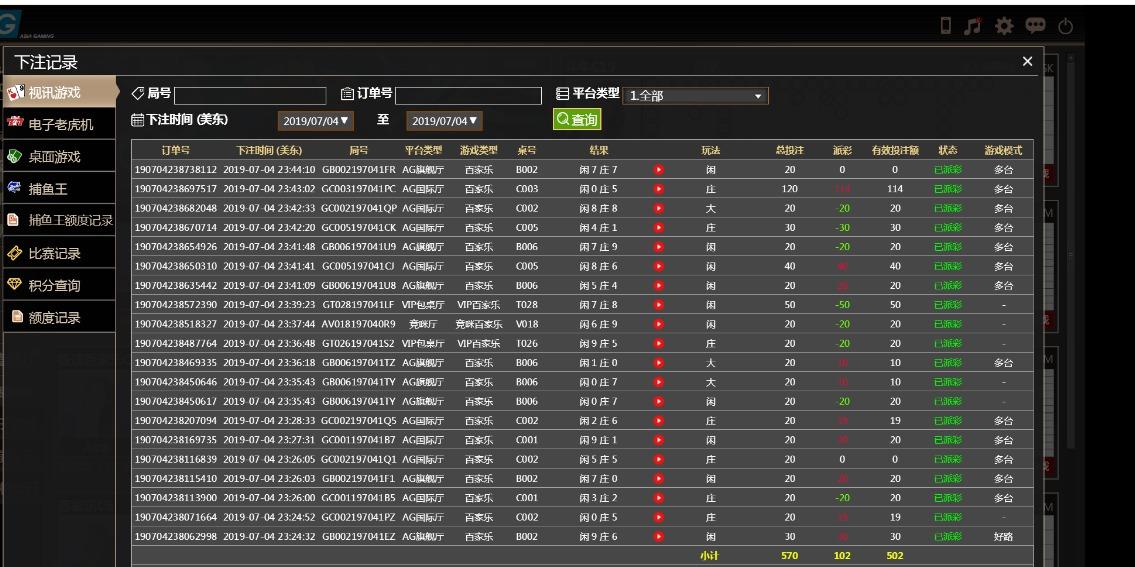The image size is (1135, 567).
Task: Click table number V018 cell
Action: click(x=527, y=324)
